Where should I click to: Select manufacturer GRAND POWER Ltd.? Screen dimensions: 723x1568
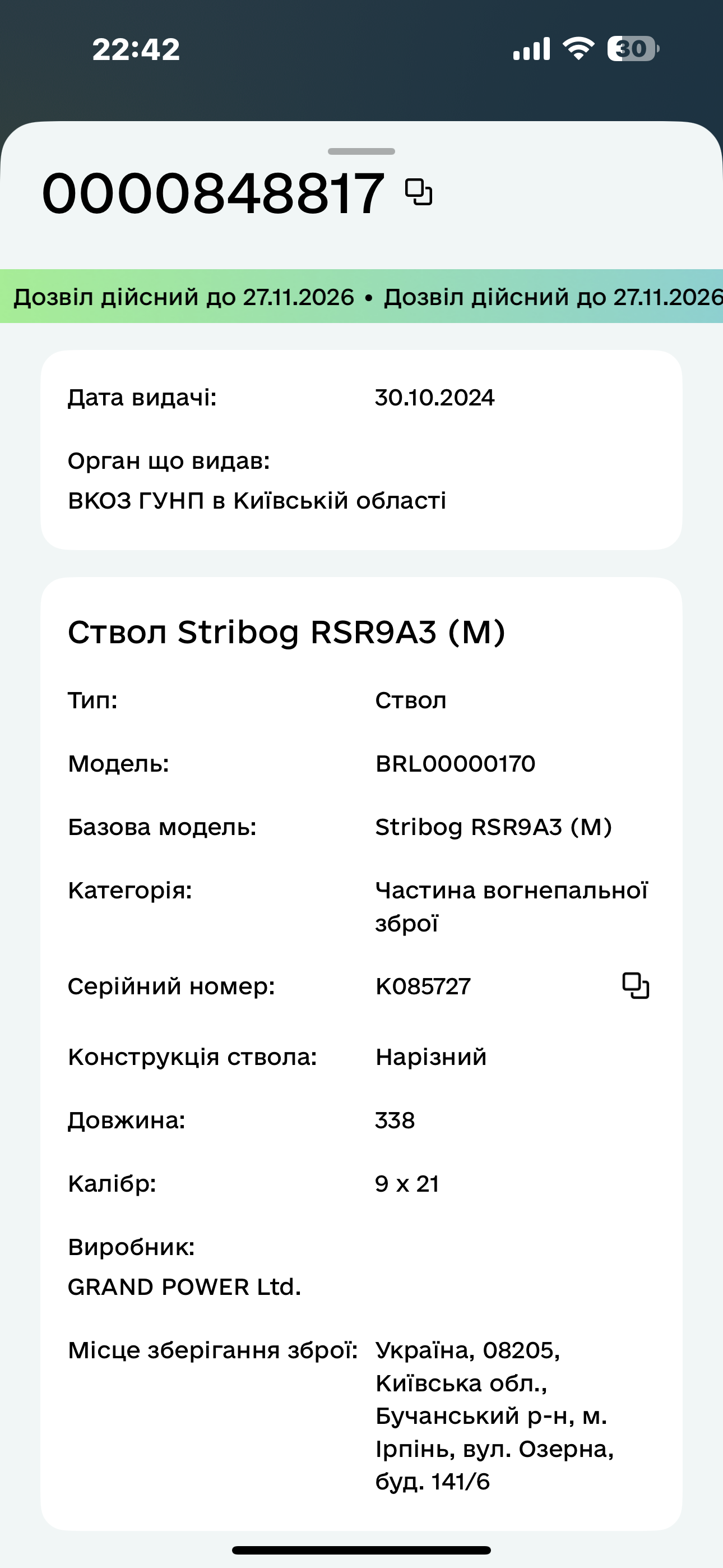tap(184, 1286)
